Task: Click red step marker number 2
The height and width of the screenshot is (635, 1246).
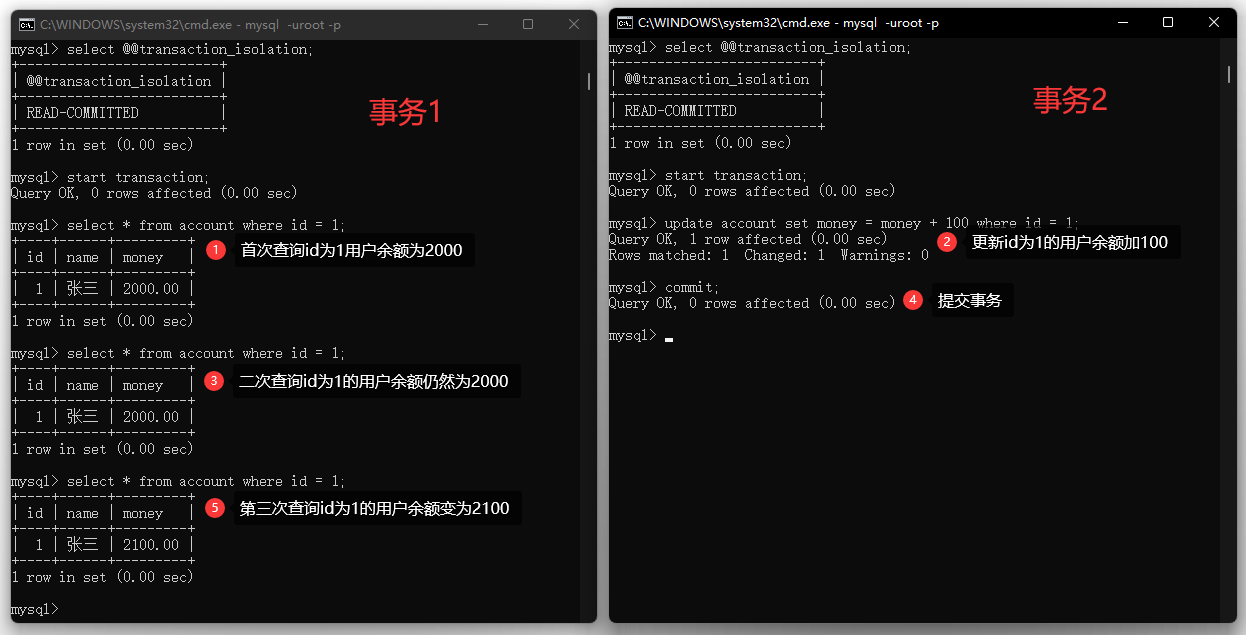Action: click(x=946, y=242)
